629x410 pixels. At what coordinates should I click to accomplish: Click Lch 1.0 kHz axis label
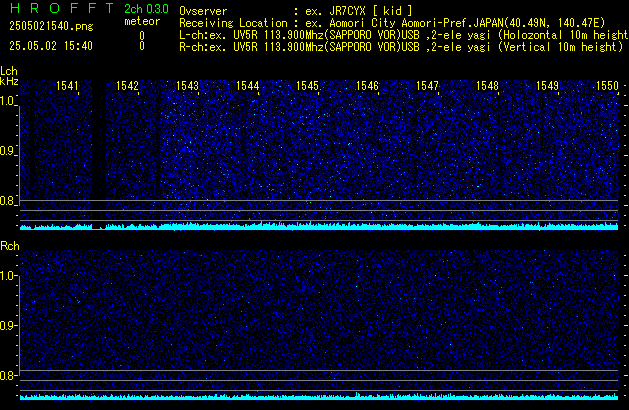pyautogui.click(x=7, y=101)
